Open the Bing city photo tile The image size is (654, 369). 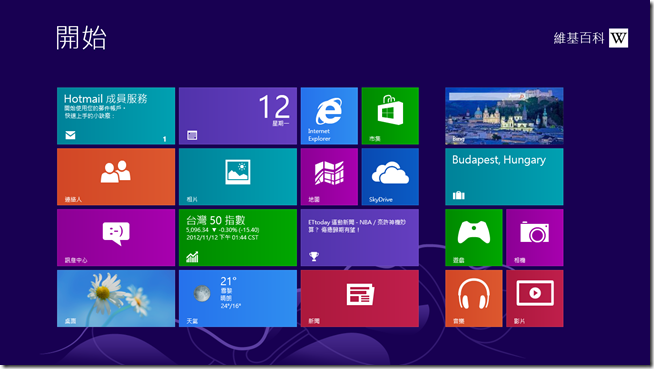pyautogui.click(x=504, y=116)
